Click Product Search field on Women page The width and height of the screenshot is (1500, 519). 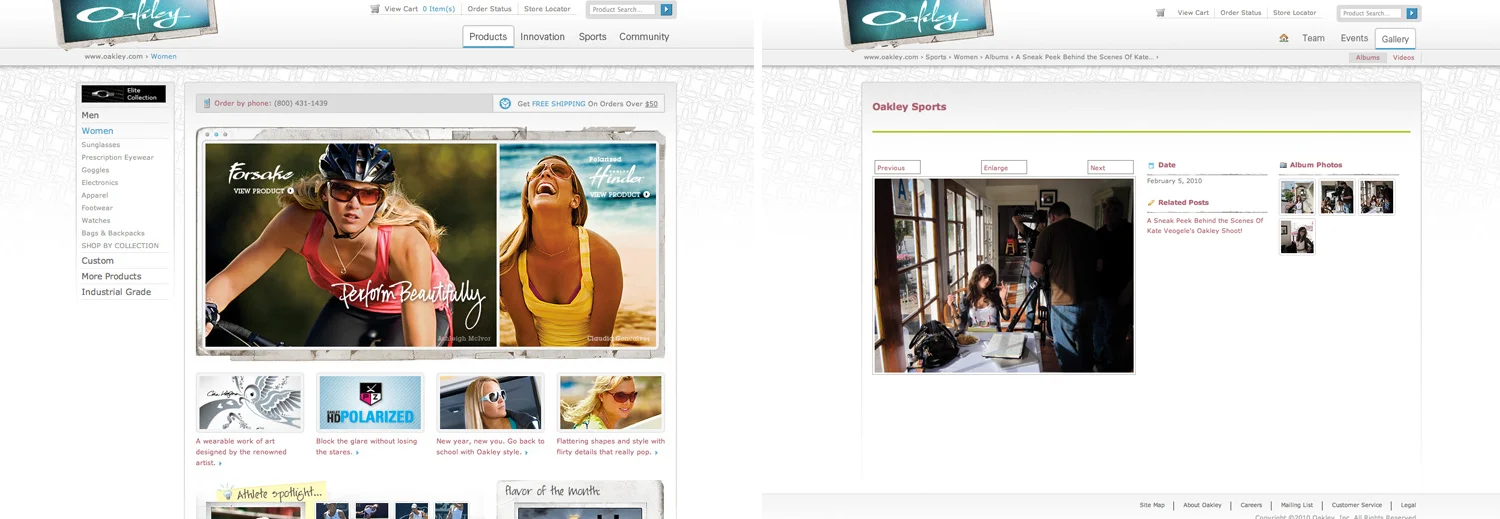[x=623, y=10]
